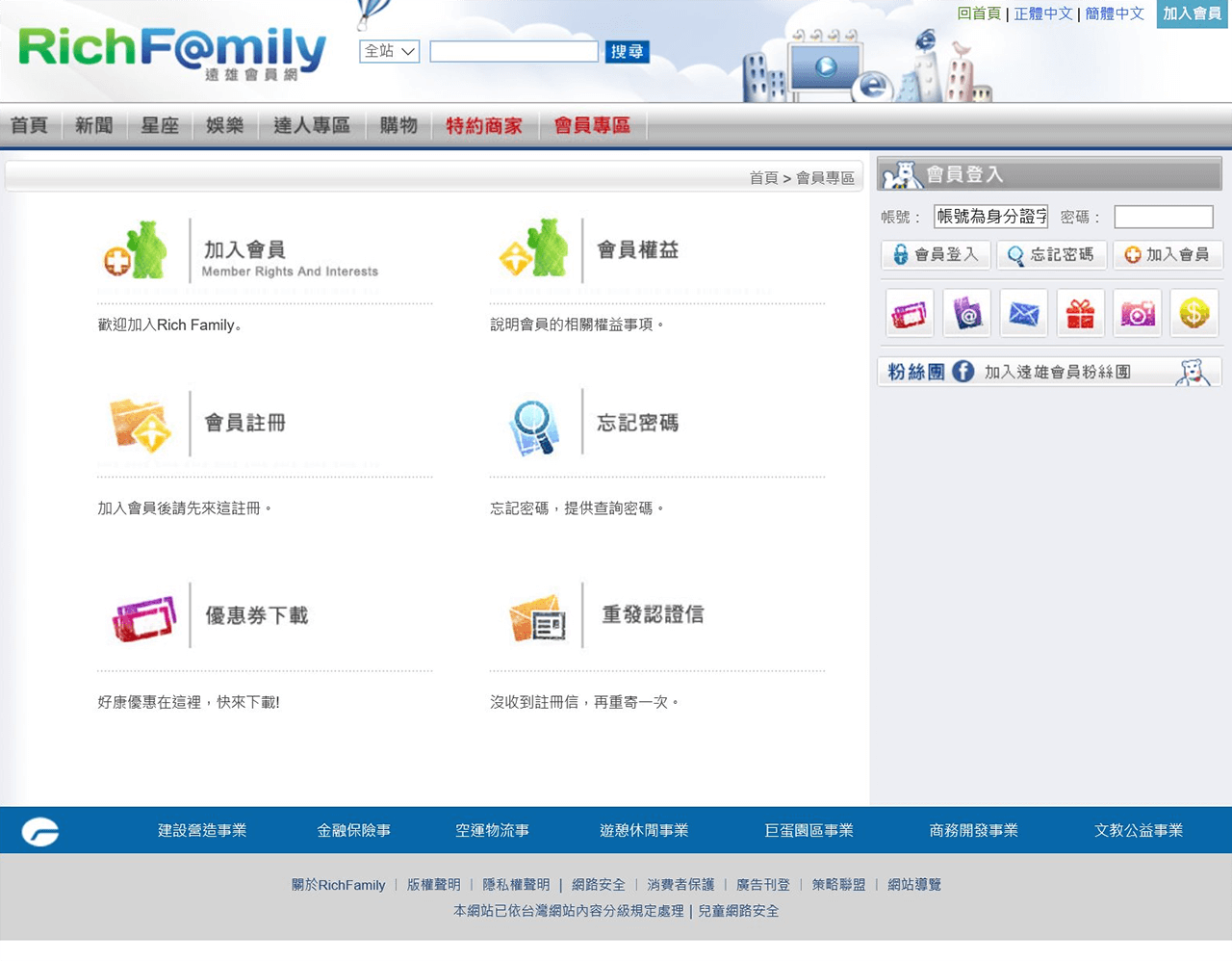The width and height of the screenshot is (1232, 961).
Task: Go to the 達人專區 tab
Action: (312, 125)
